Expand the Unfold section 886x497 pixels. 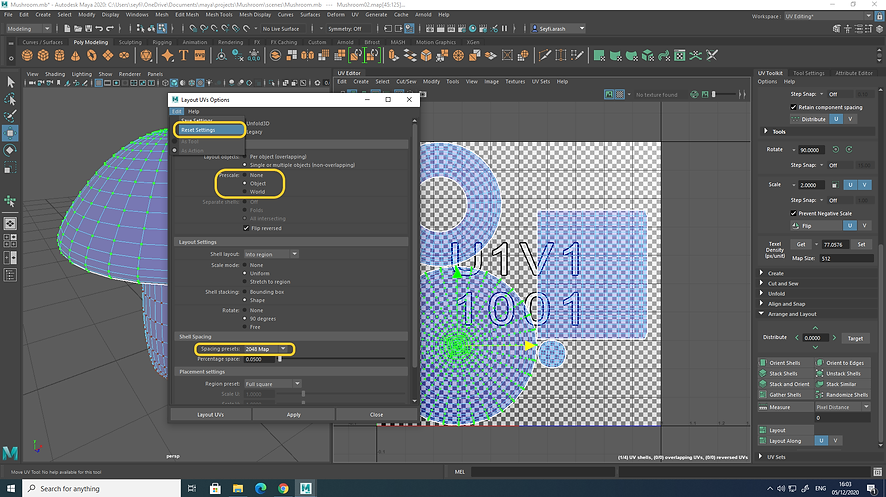click(x=762, y=294)
